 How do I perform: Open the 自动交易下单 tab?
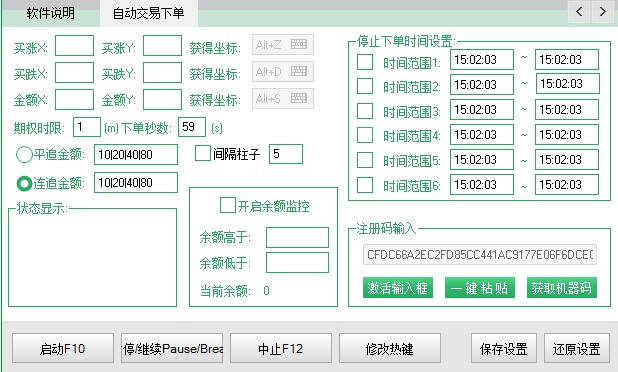149,13
